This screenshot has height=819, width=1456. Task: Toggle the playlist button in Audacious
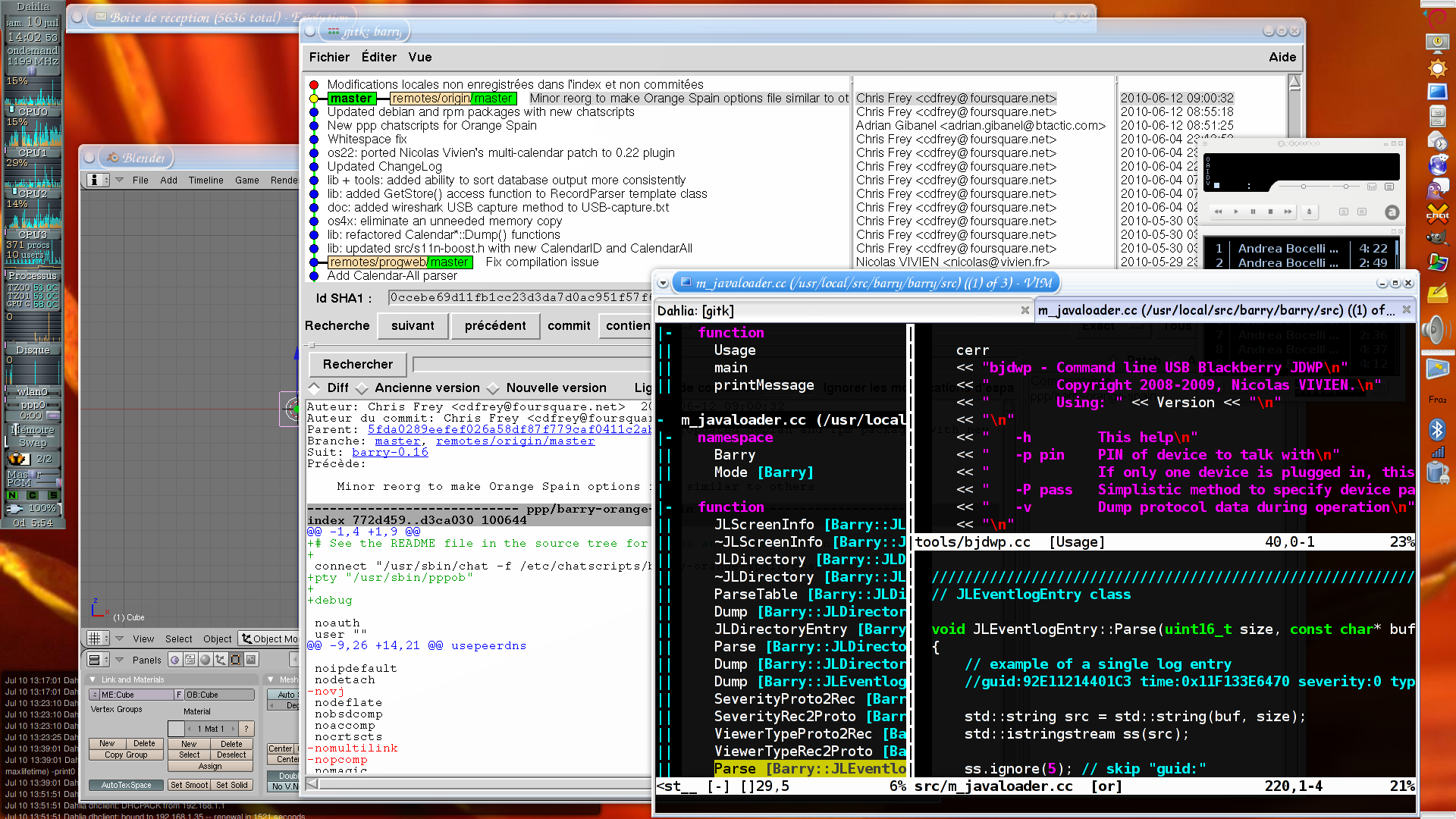tap(1389, 187)
